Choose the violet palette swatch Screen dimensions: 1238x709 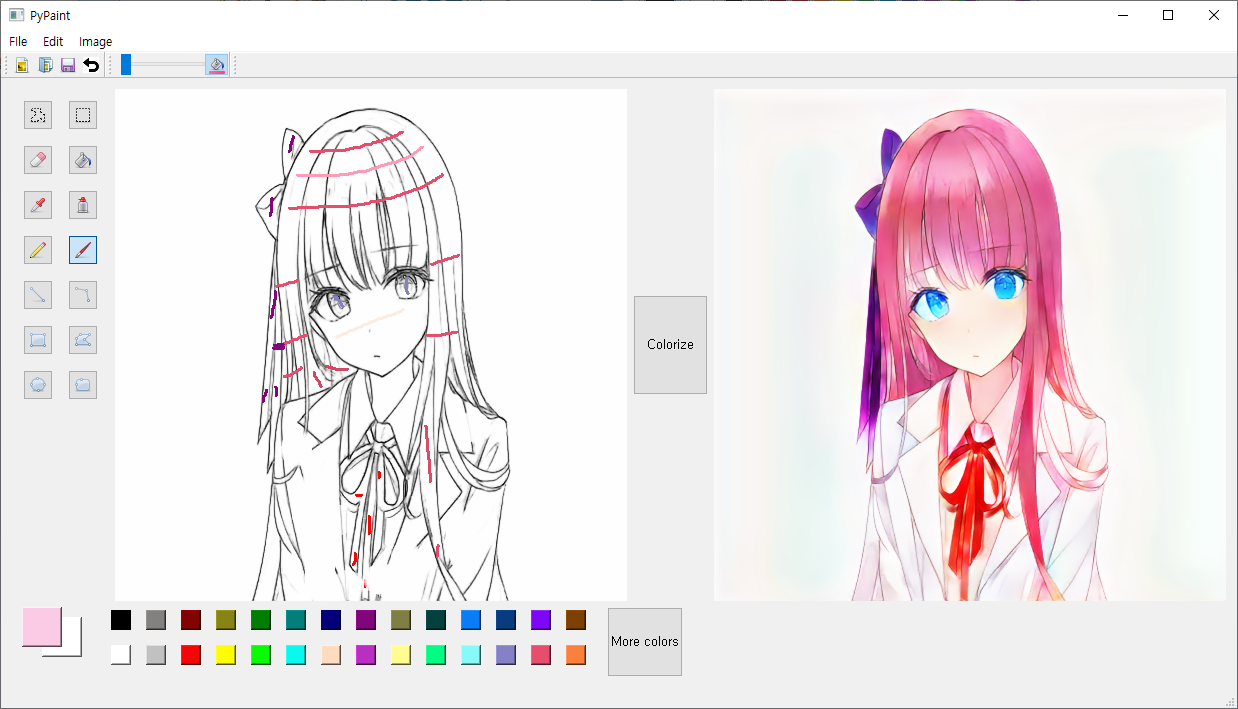(541, 620)
